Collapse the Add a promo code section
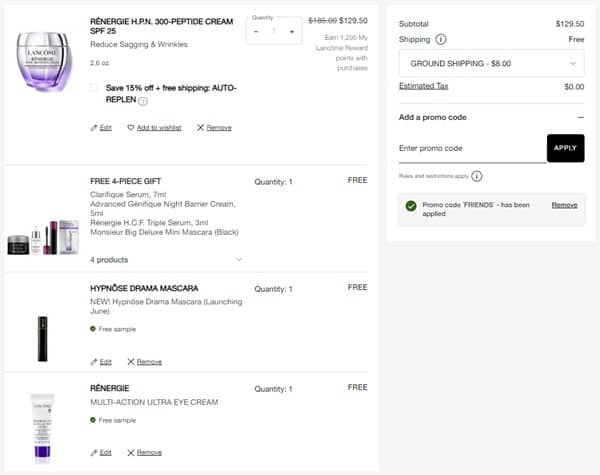Image resolution: width=600 pixels, height=475 pixels. [x=580, y=117]
